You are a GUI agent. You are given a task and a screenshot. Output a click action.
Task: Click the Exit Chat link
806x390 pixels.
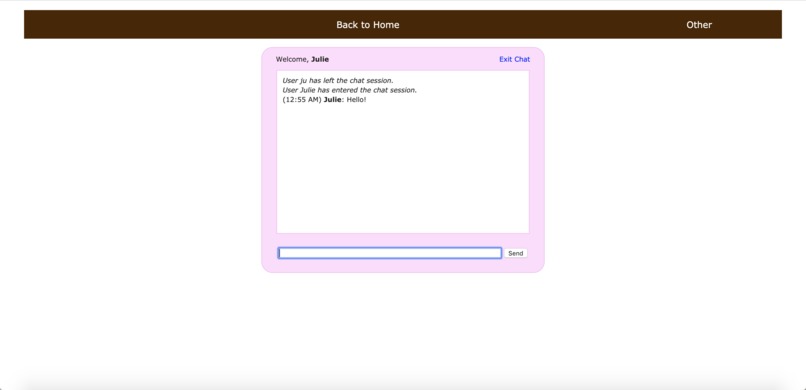tap(515, 59)
